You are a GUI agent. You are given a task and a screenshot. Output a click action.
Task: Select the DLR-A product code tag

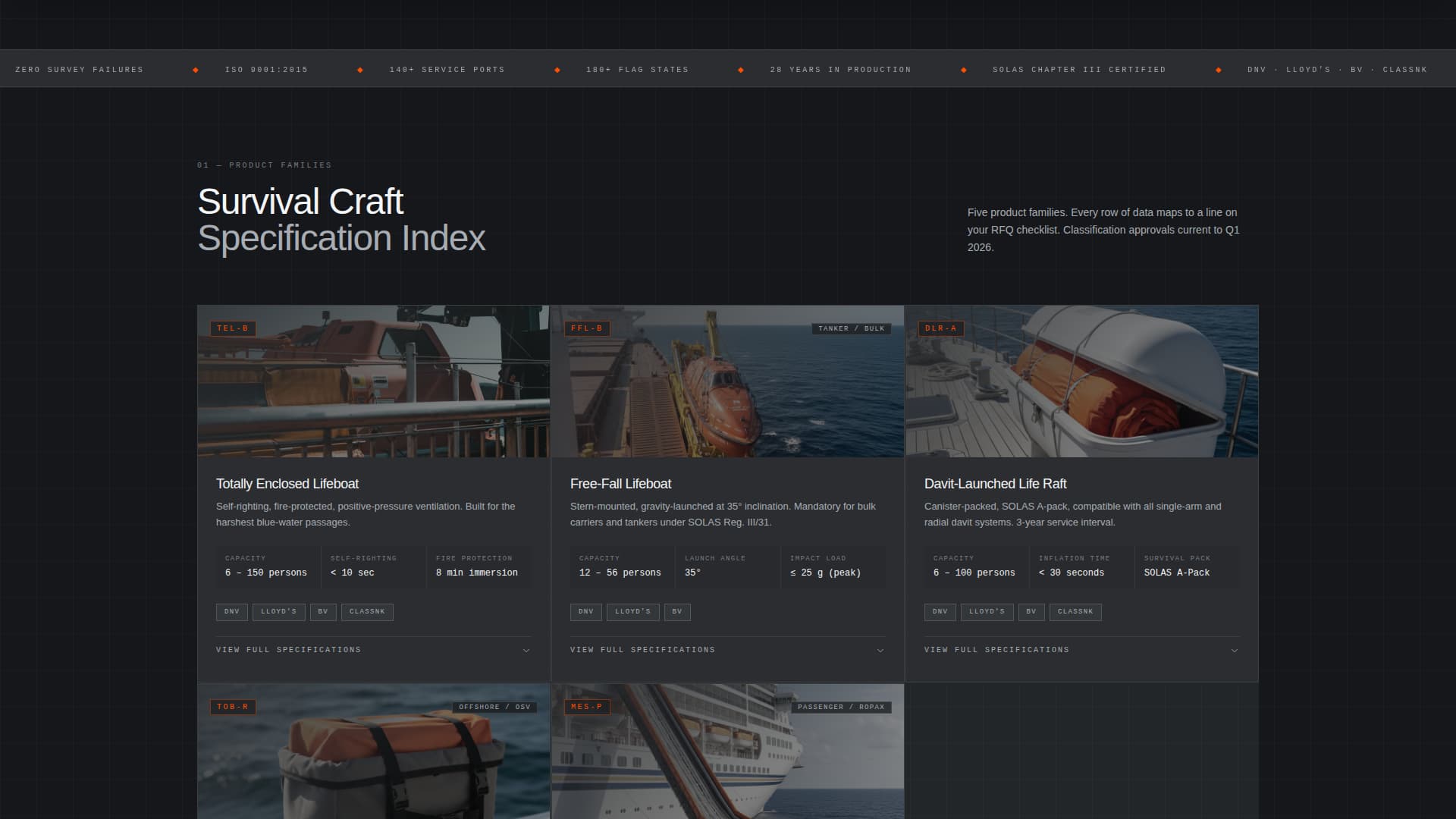tap(940, 328)
